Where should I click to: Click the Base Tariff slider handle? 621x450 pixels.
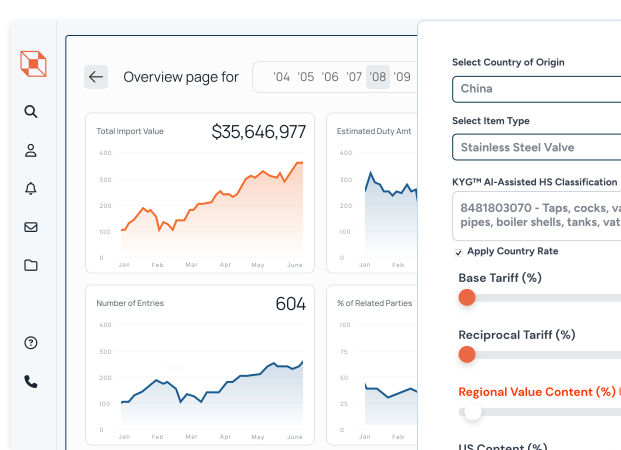467,297
